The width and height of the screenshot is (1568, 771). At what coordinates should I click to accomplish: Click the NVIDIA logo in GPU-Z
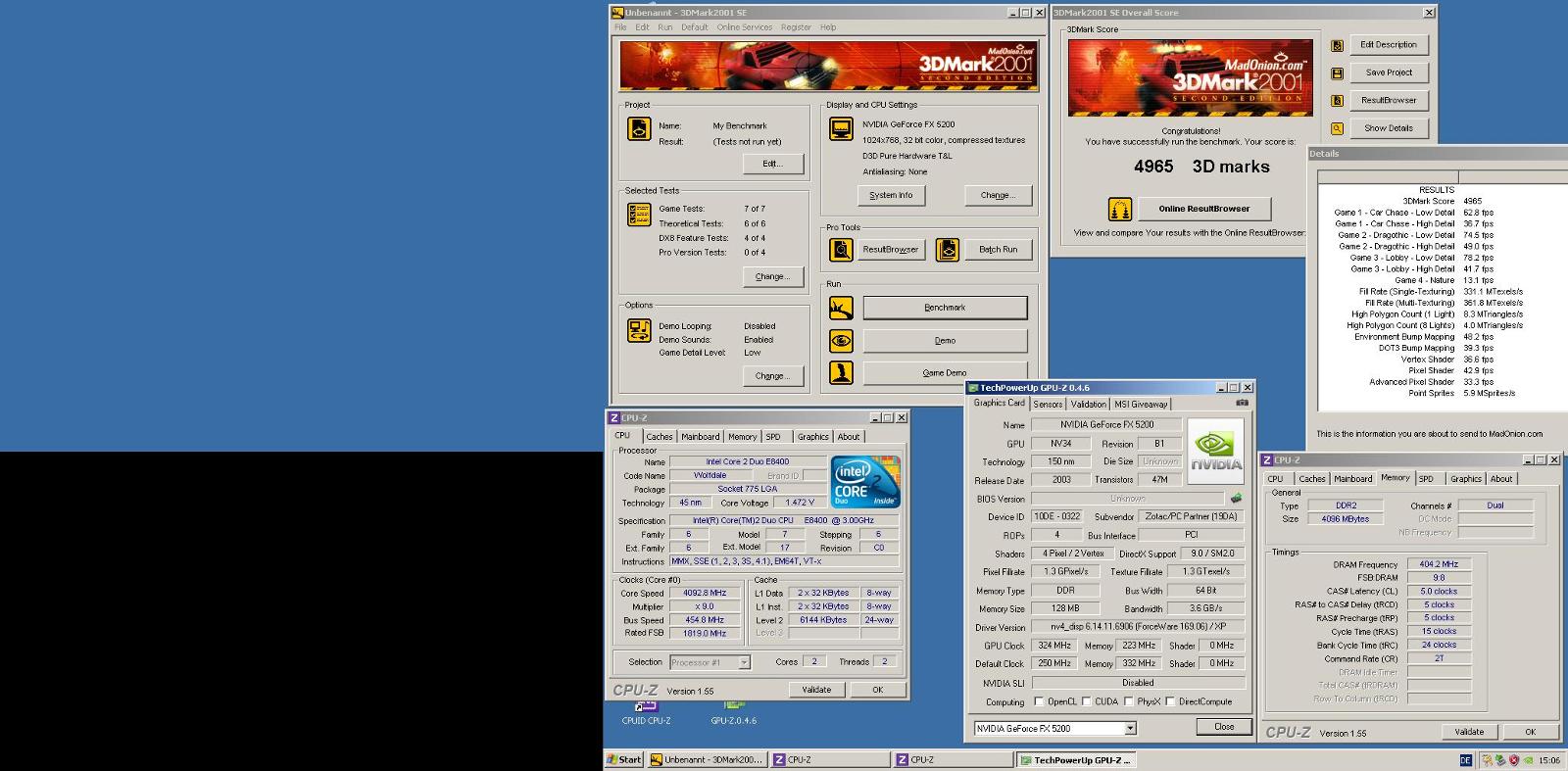pyautogui.click(x=1216, y=452)
